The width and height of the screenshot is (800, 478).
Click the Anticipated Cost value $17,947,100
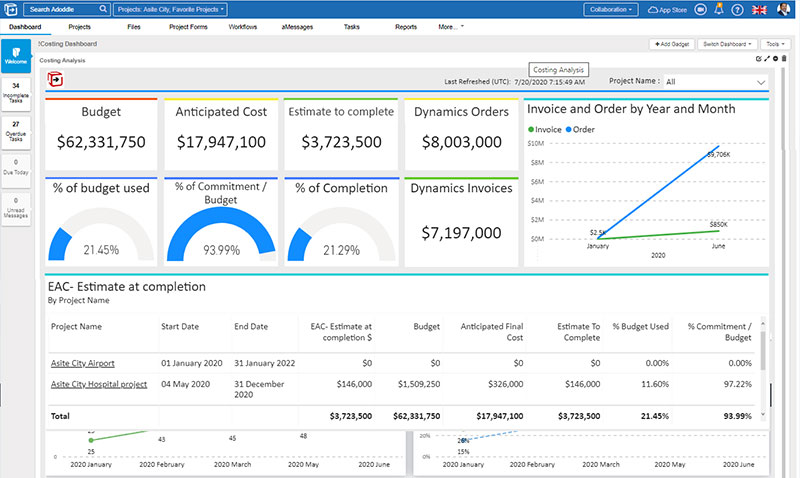[x=221, y=142]
